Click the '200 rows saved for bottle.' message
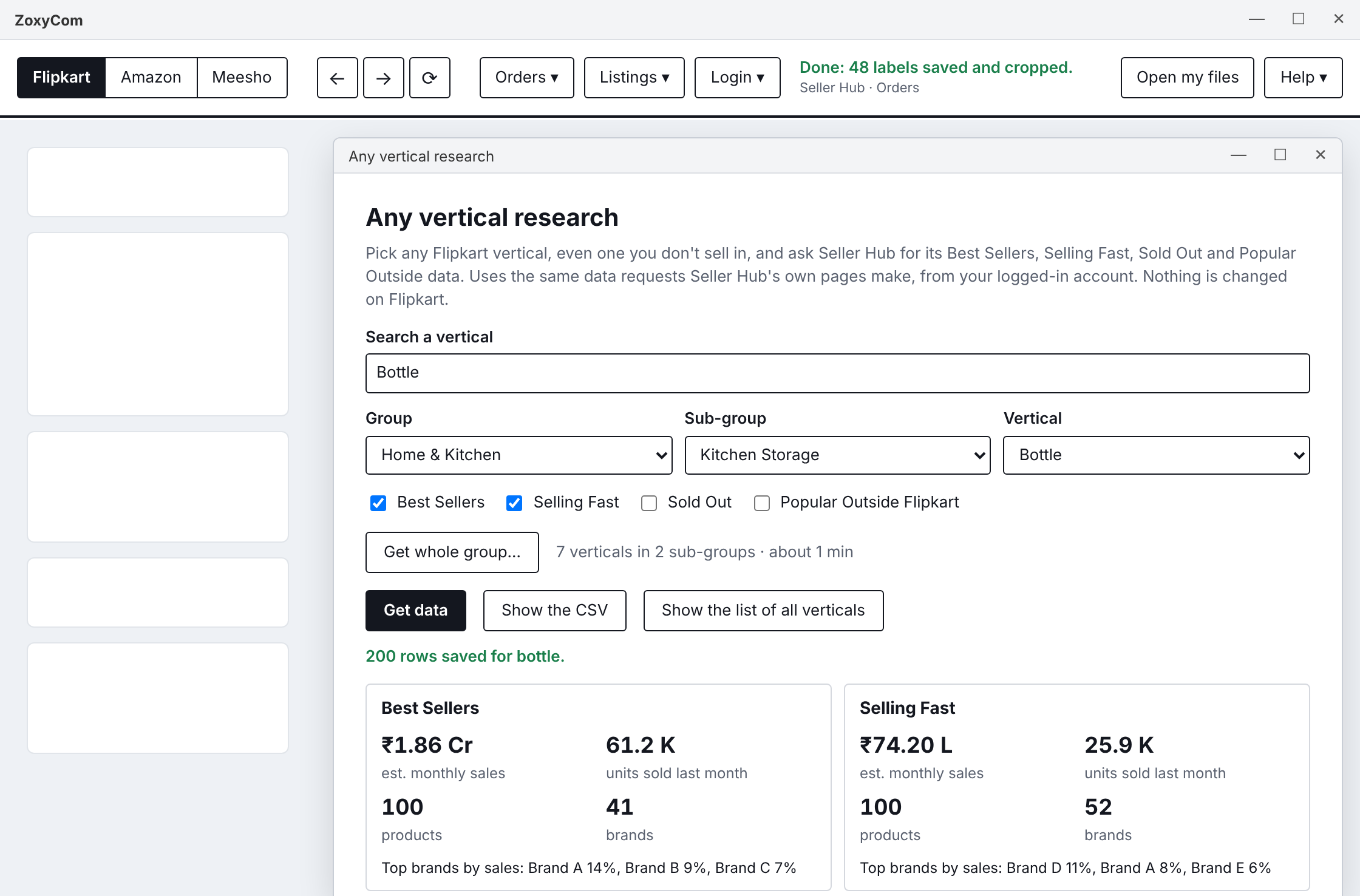Image resolution: width=1360 pixels, height=896 pixels. click(465, 656)
